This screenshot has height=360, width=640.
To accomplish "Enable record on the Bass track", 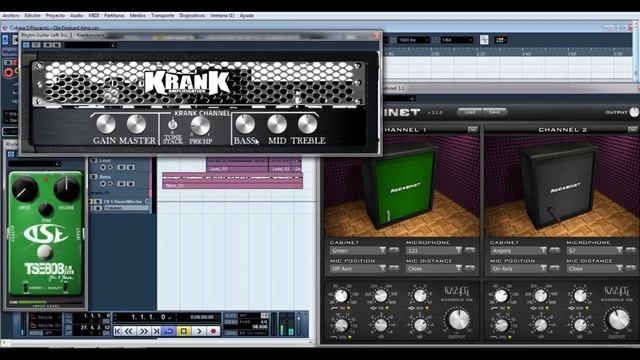I will coord(102,184).
